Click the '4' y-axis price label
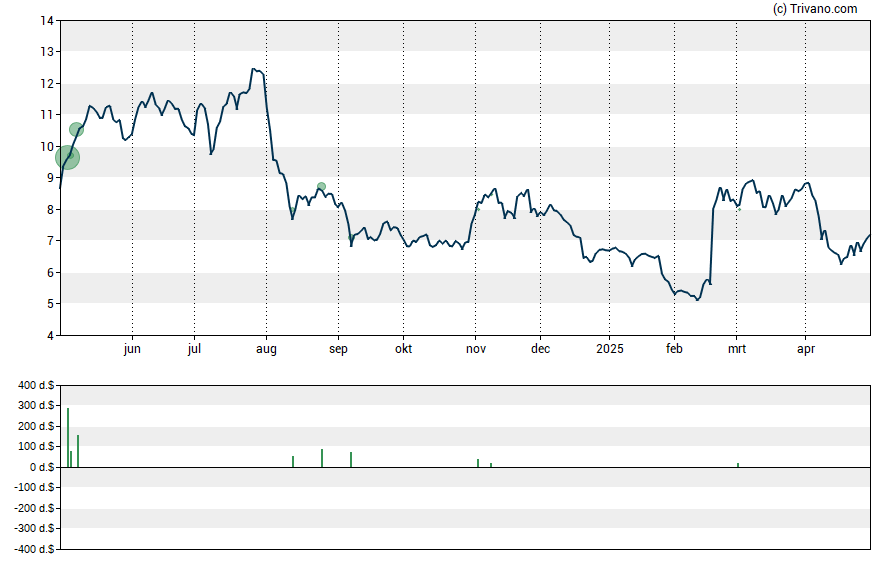Viewport: 888px width, 565px height. coord(50,336)
